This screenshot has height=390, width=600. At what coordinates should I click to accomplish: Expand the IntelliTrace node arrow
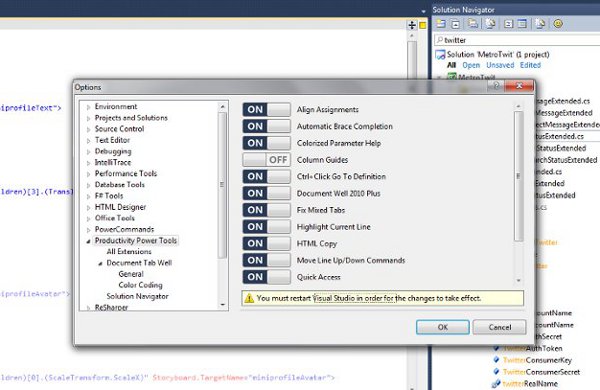pos(88,163)
